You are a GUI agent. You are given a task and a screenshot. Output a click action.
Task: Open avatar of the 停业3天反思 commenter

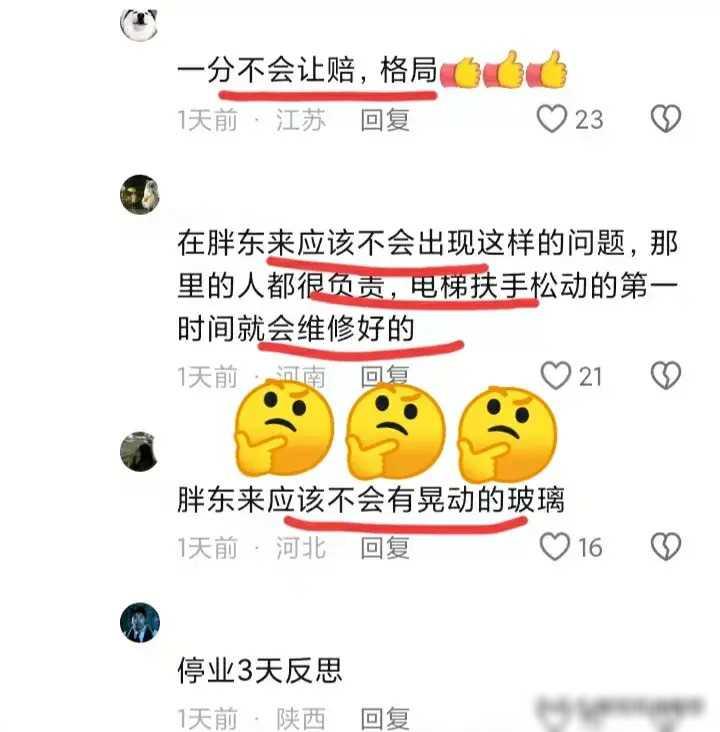140,622
